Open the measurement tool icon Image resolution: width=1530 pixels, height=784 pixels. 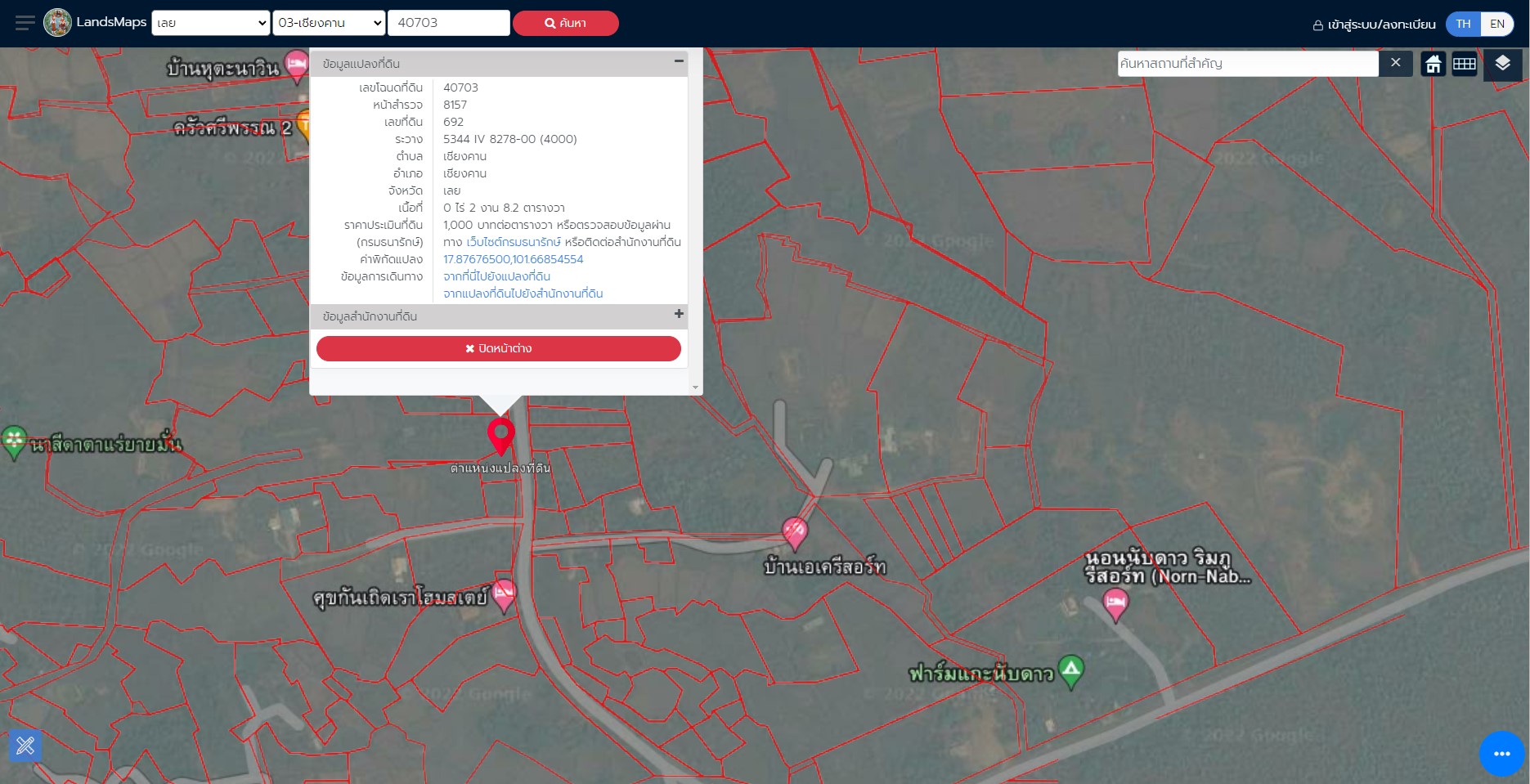(x=25, y=746)
